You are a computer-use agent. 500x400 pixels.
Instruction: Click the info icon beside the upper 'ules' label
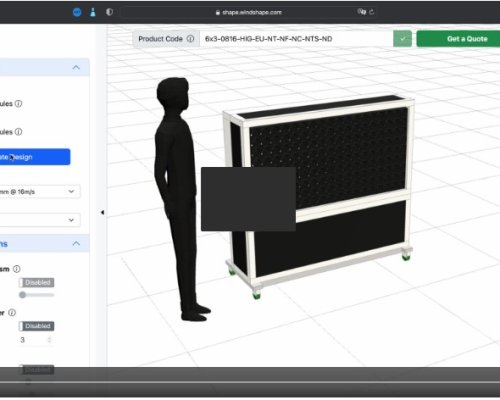tap(19, 104)
